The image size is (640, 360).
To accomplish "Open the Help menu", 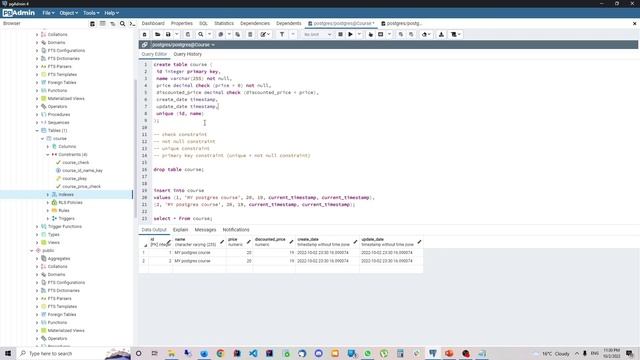I will 111,13.
